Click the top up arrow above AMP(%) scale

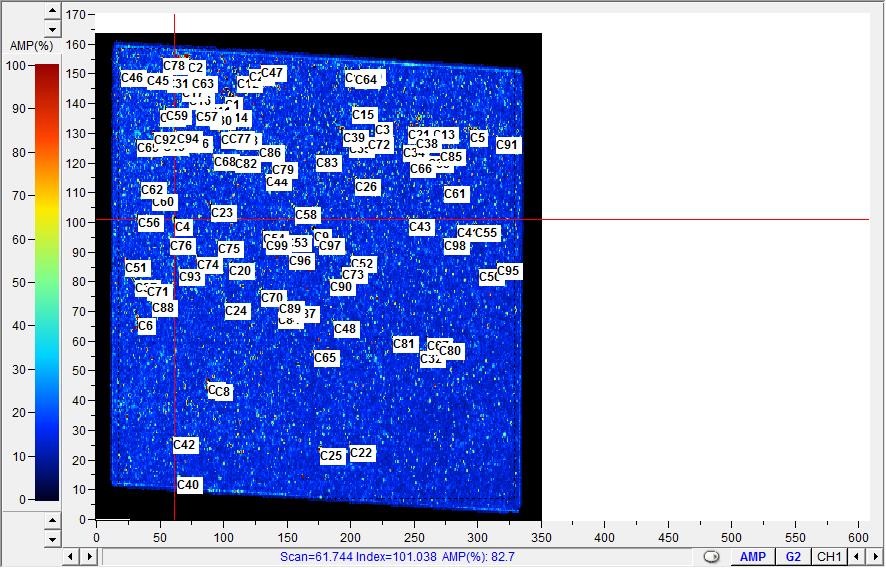click(53, 13)
